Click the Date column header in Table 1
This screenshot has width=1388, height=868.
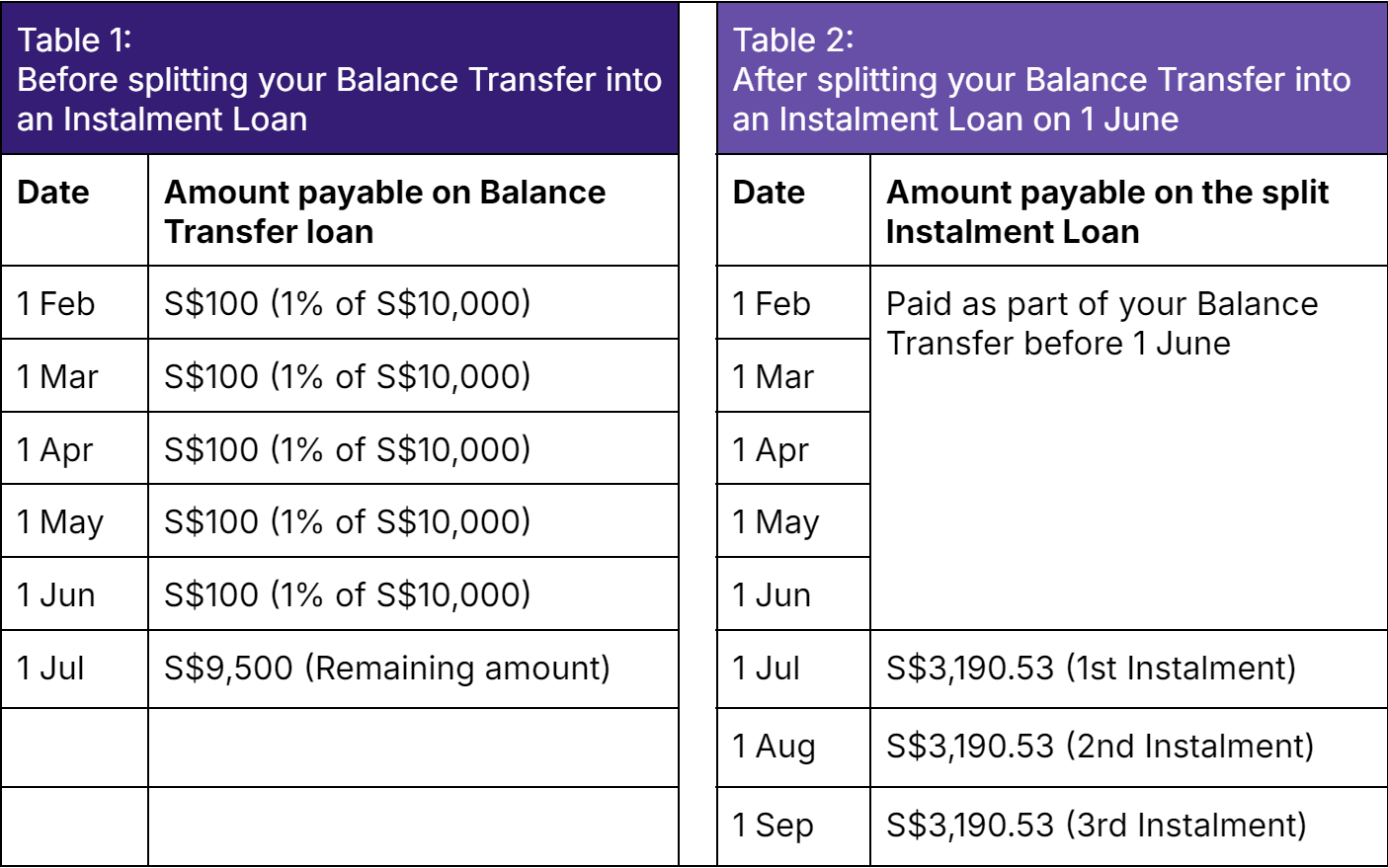pyautogui.click(x=53, y=192)
